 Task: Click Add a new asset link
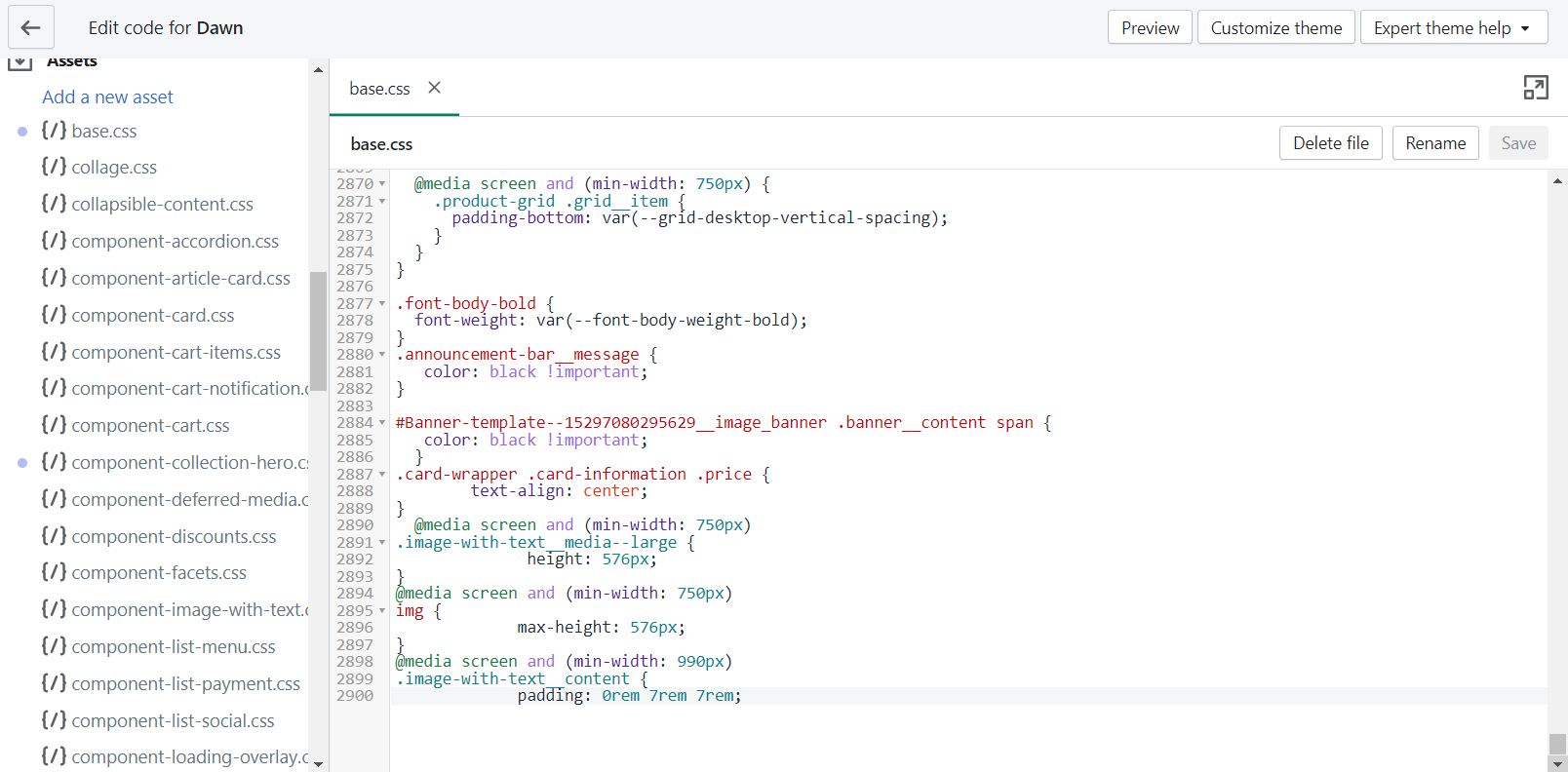107,96
